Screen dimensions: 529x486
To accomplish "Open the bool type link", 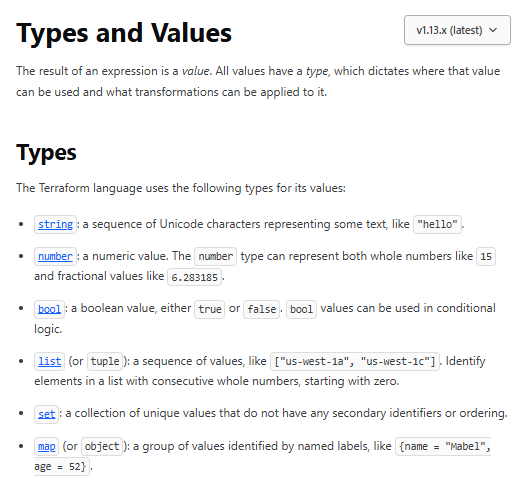I will 49,309.
